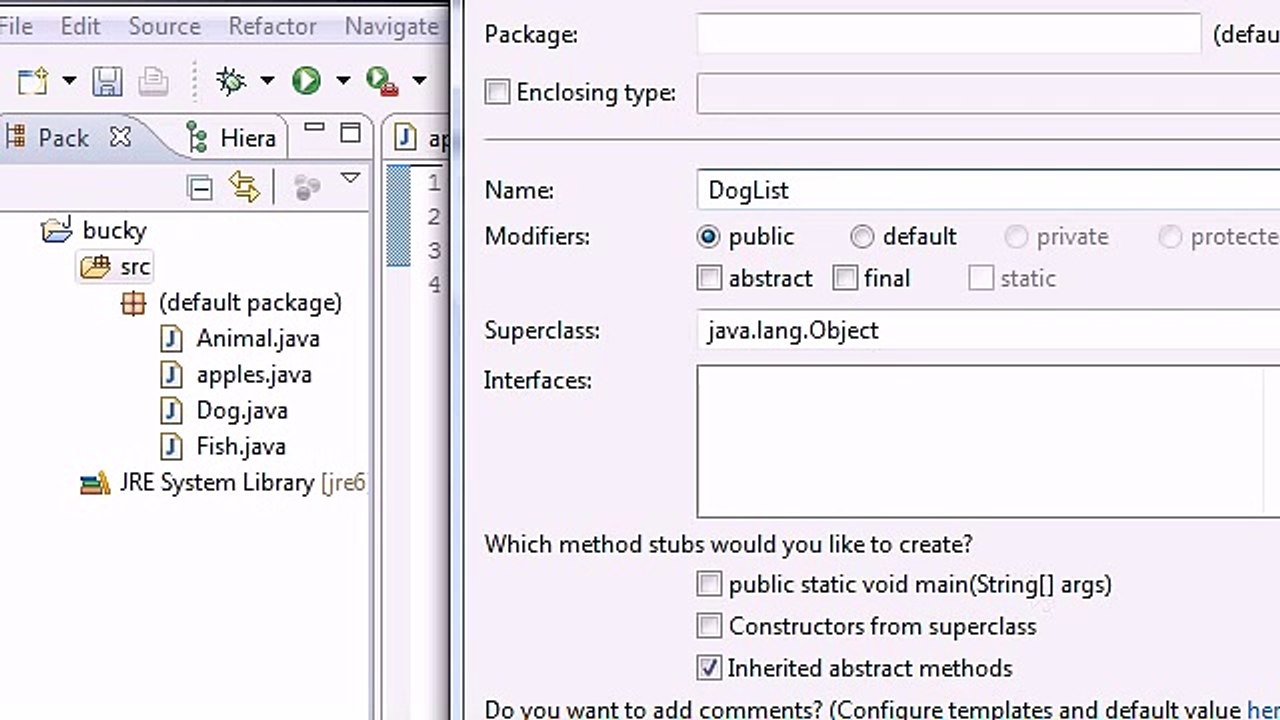Select the public modifier radio button

pyautogui.click(x=709, y=237)
